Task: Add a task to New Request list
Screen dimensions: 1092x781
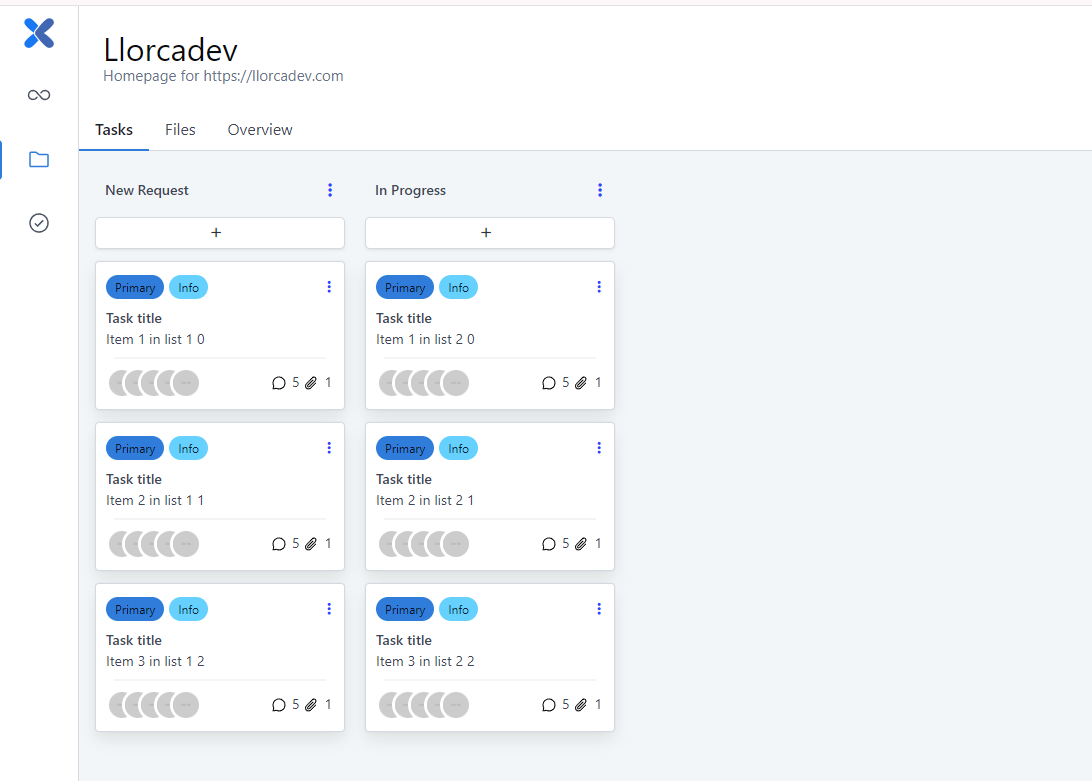Action: [x=220, y=233]
